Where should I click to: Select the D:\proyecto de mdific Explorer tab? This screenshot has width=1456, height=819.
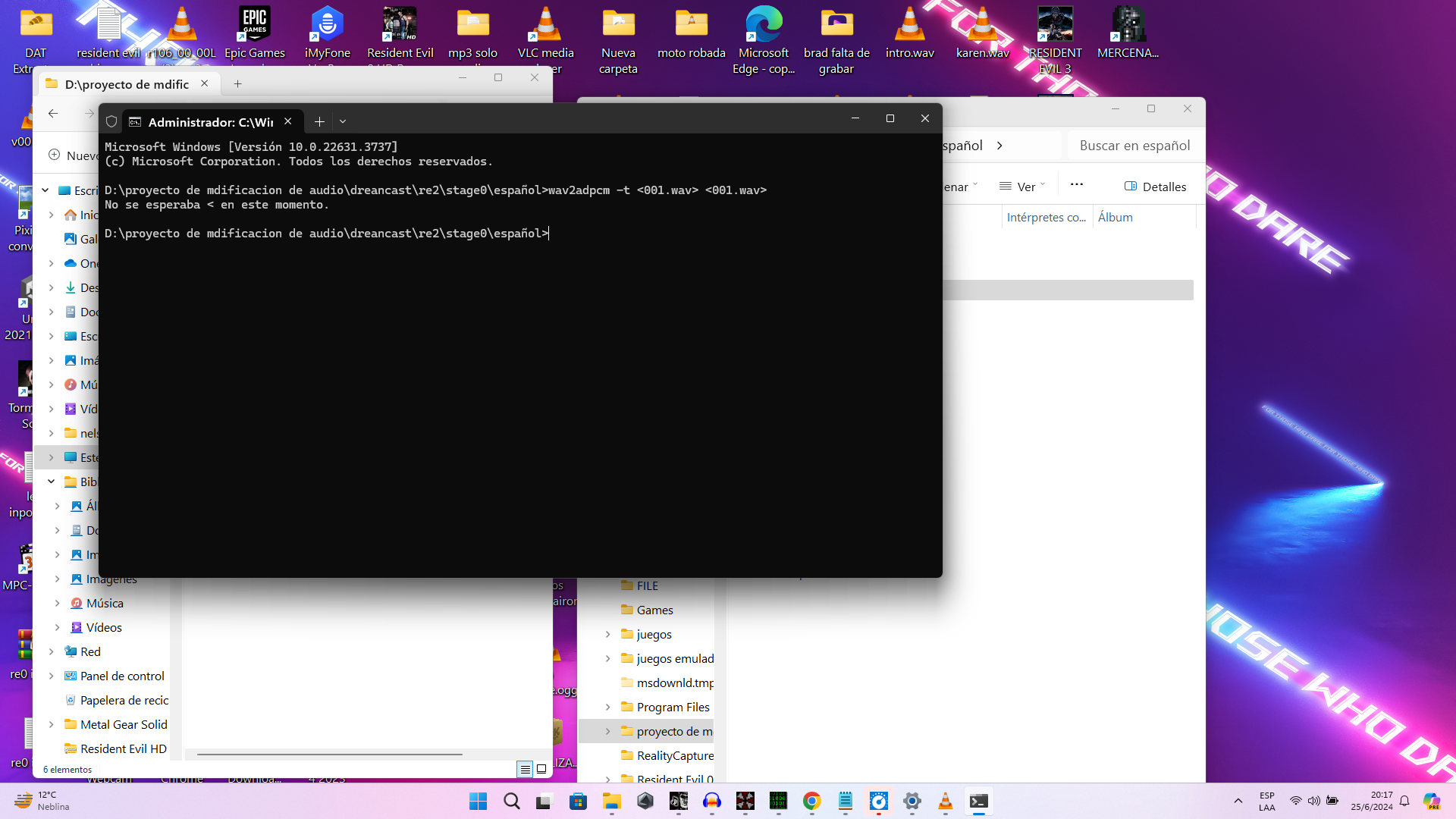click(x=127, y=84)
